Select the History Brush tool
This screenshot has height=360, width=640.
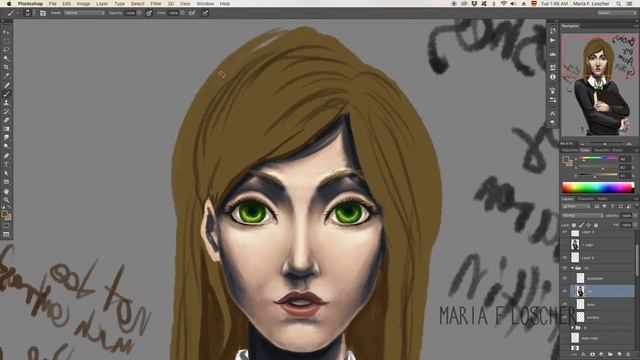pos(6,111)
